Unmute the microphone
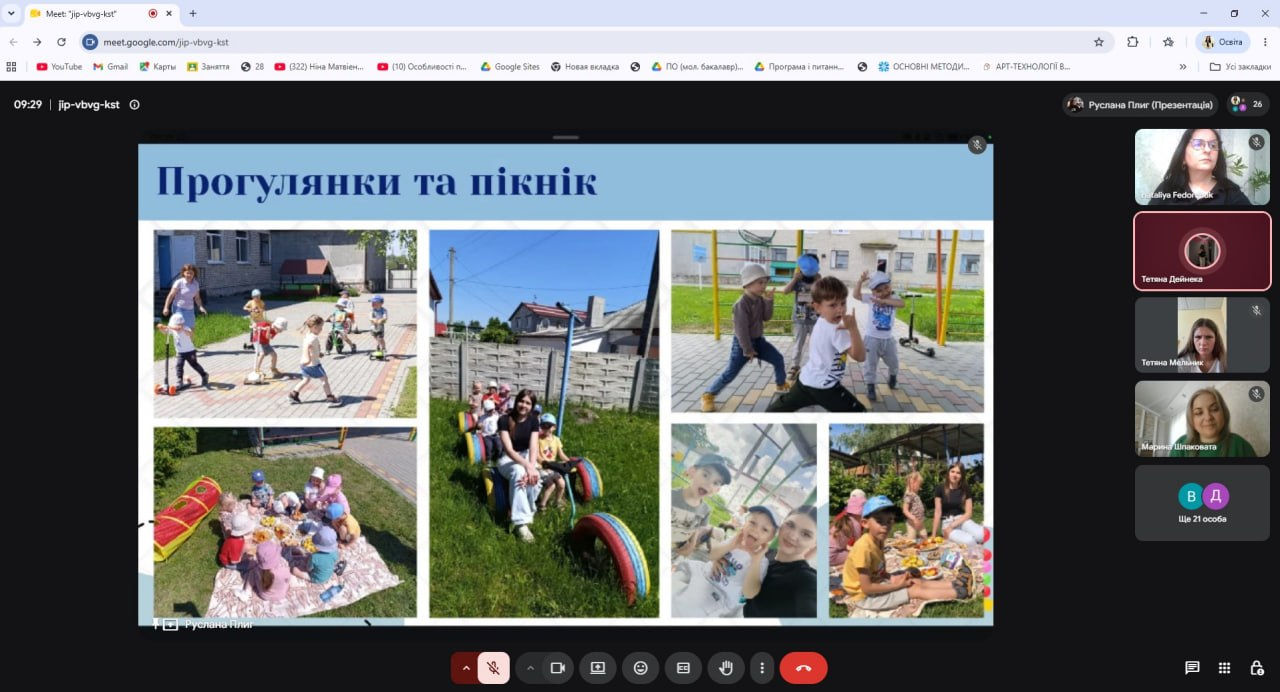This screenshot has height=692, width=1280. (x=493, y=668)
